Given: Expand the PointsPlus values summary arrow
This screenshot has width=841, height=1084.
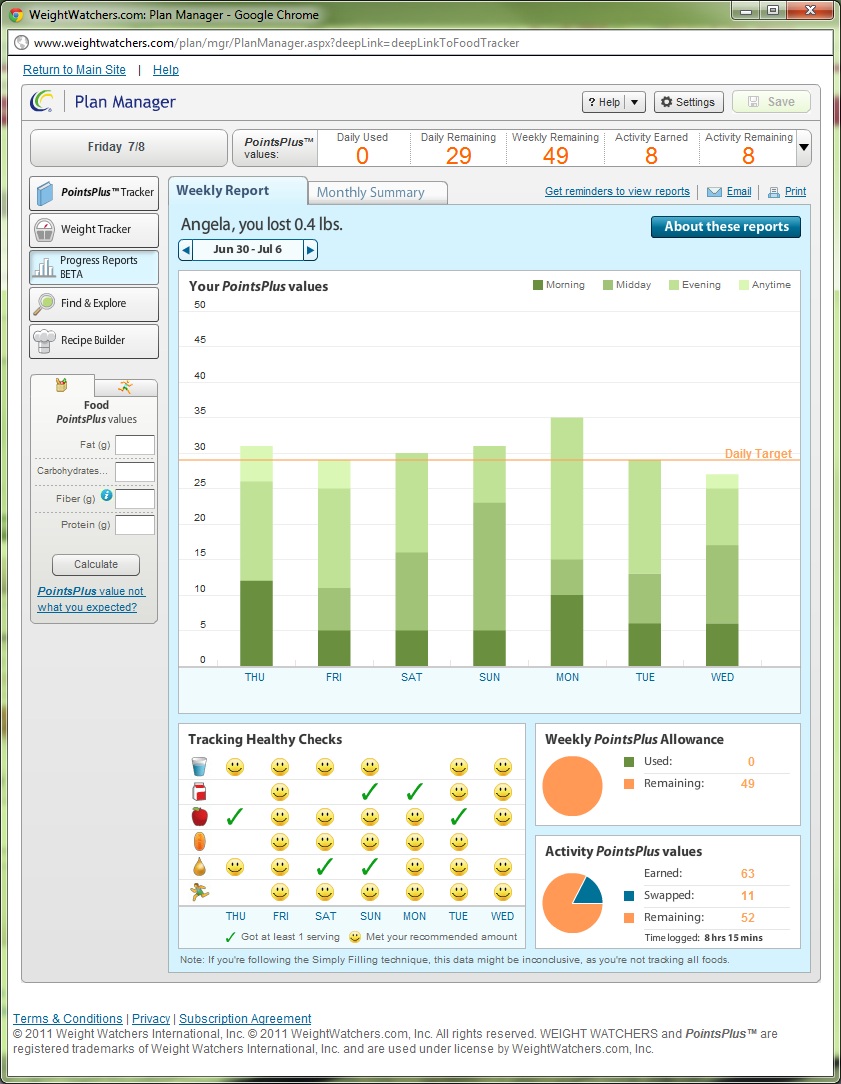Looking at the screenshot, I should tap(804, 148).
